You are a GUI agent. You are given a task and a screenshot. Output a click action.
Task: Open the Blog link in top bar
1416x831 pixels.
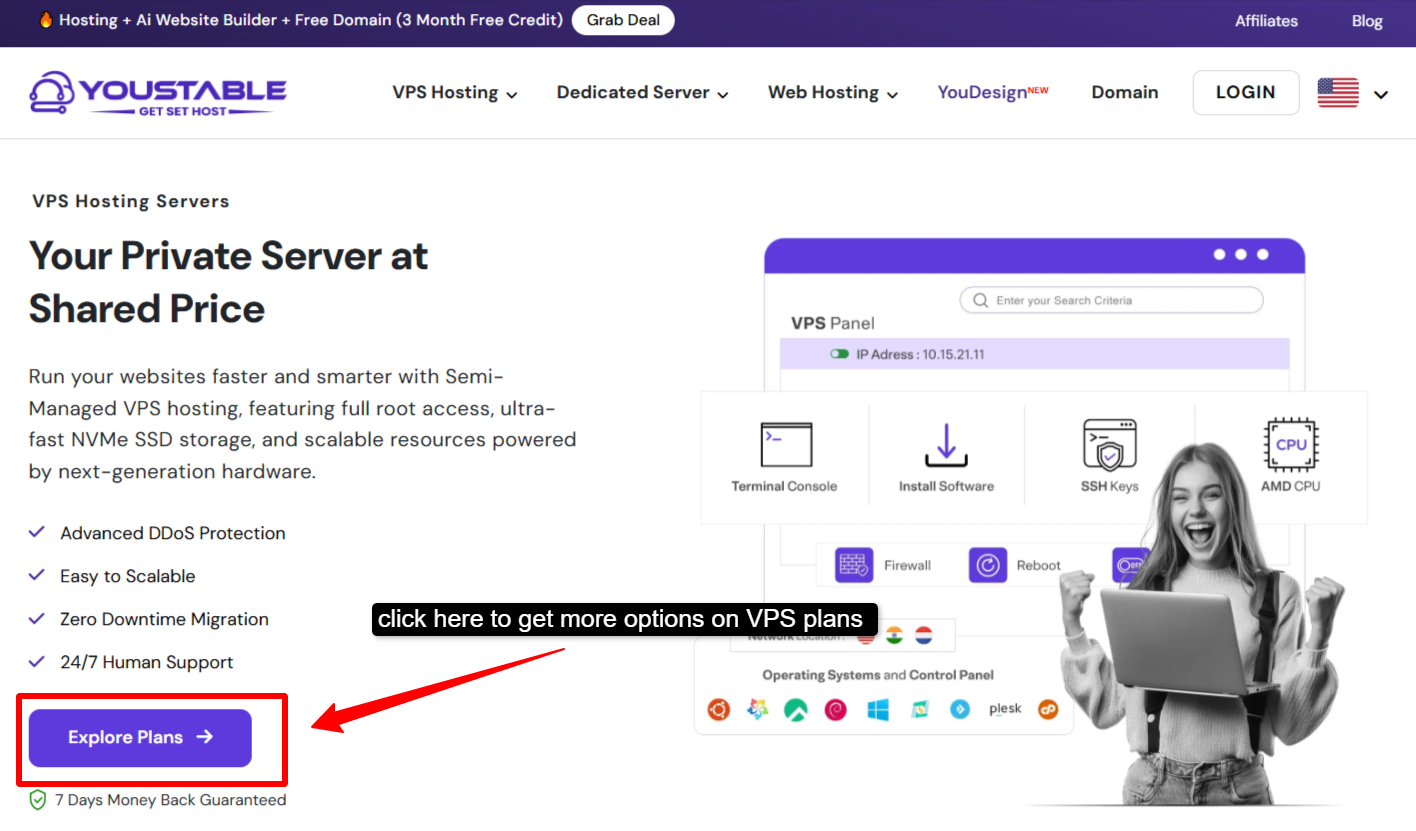point(1367,21)
